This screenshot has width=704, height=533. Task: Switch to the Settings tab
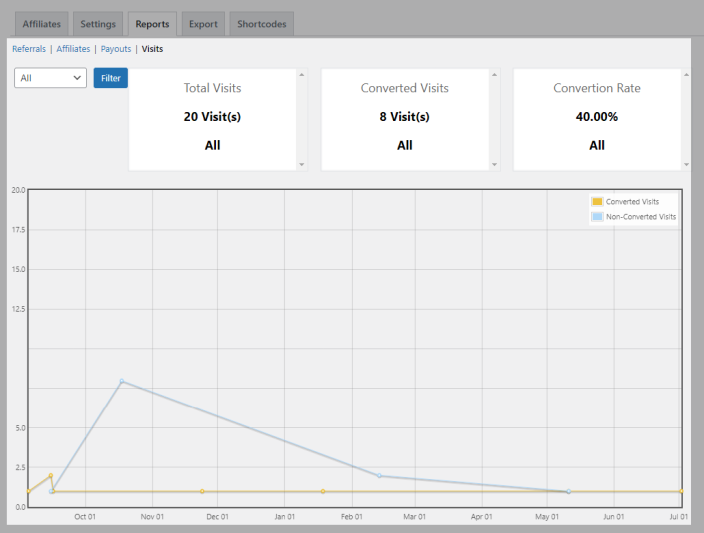[98, 24]
